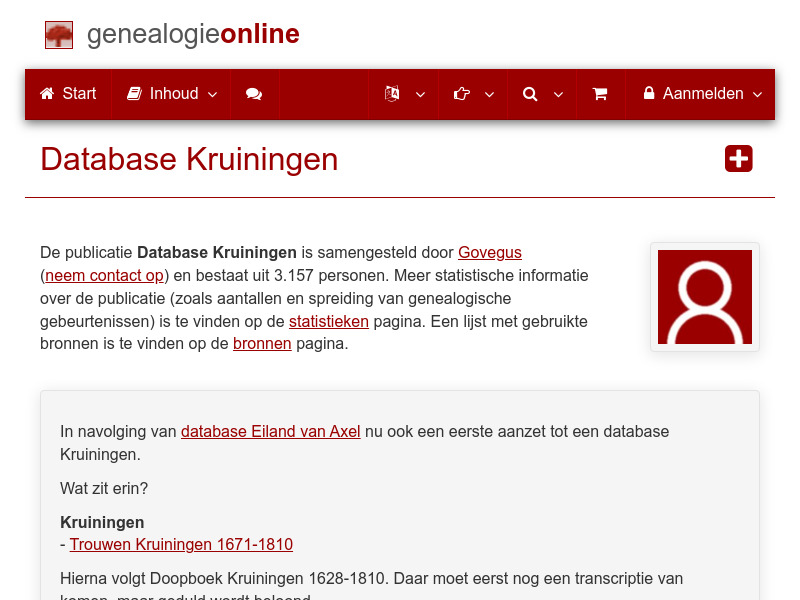Click the lock icon next to Aanmelden
This screenshot has width=800, height=600.
pos(650,93)
